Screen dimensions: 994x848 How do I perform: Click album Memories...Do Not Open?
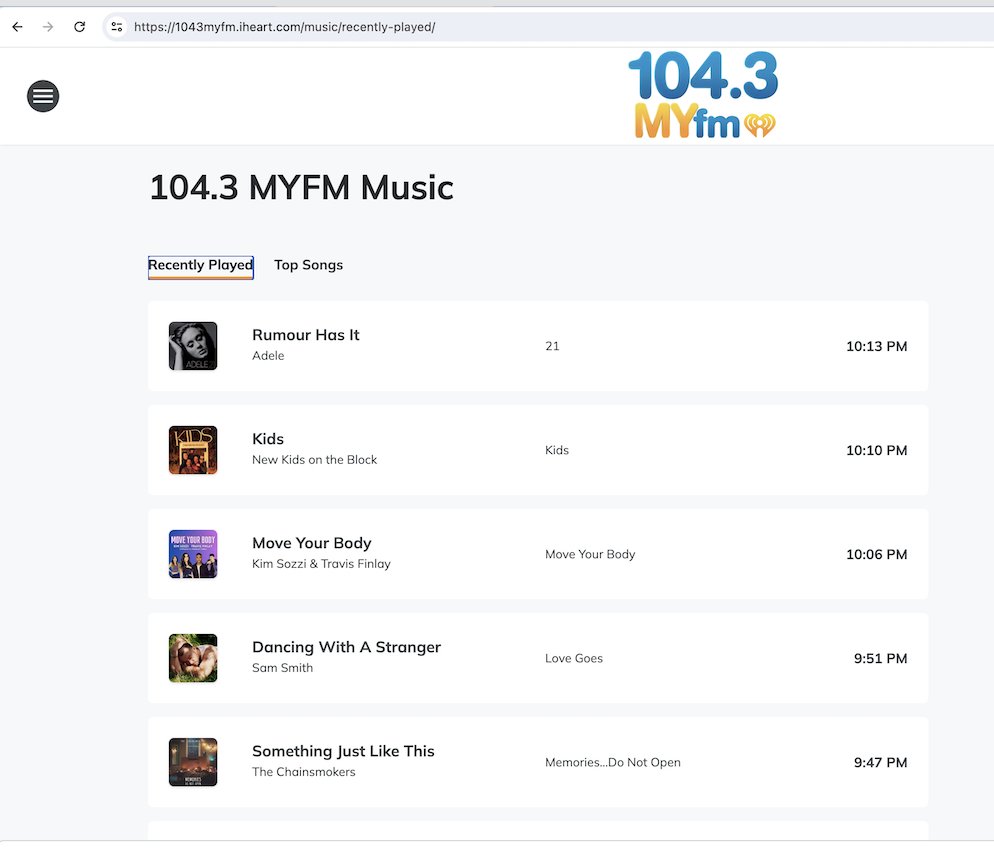point(612,762)
